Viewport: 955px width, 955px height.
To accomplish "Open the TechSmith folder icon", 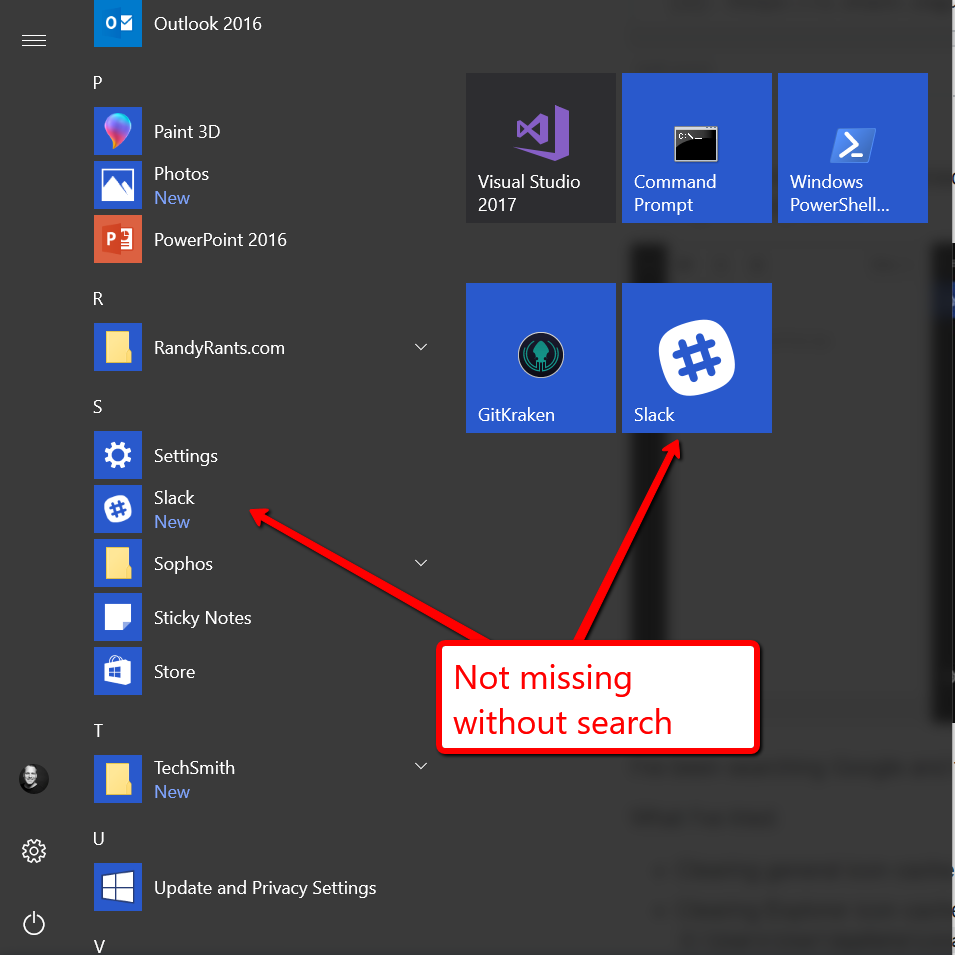I will 118,779.
